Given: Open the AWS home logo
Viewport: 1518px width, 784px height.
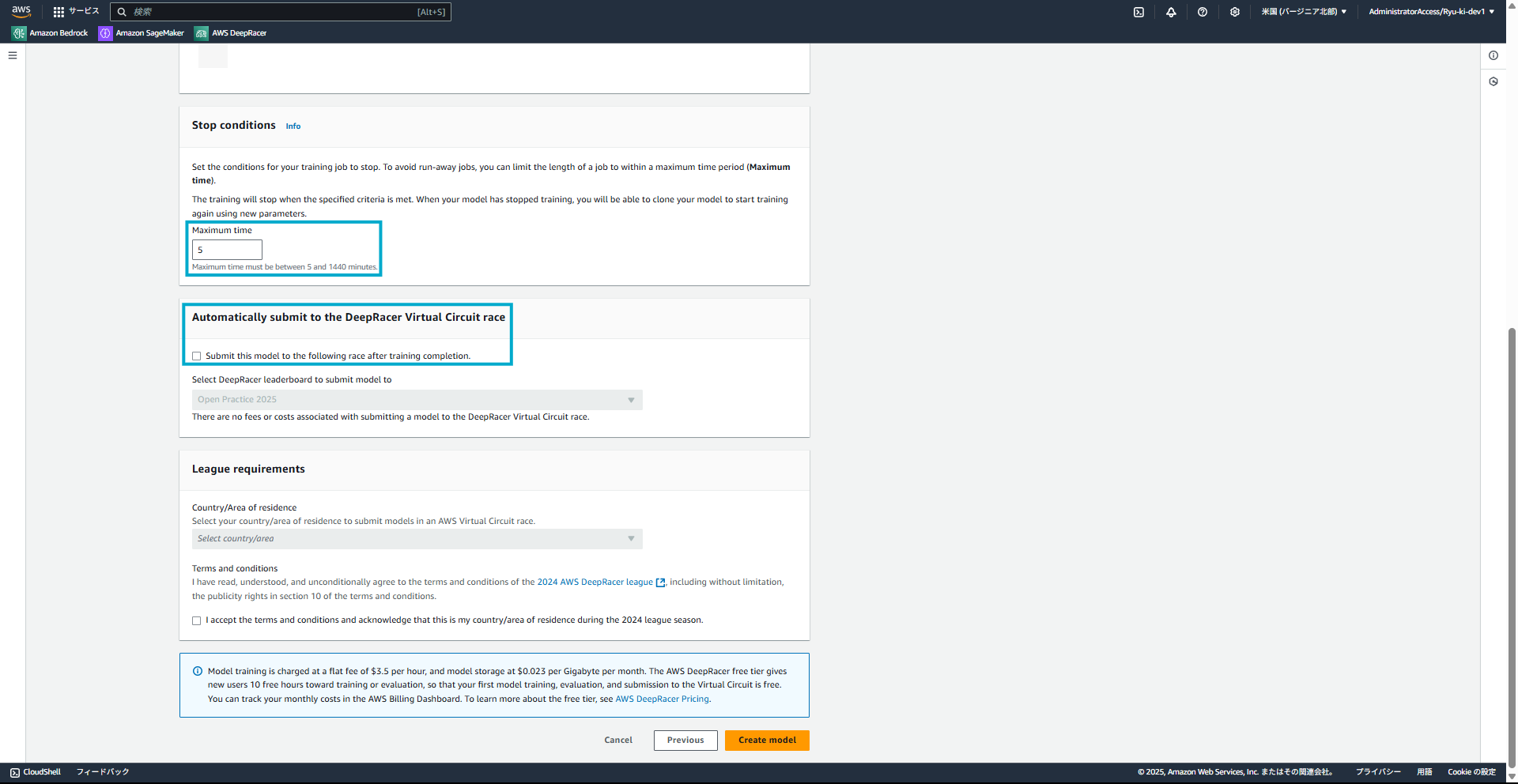Looking at the screenshot, I should pos(21,11).
